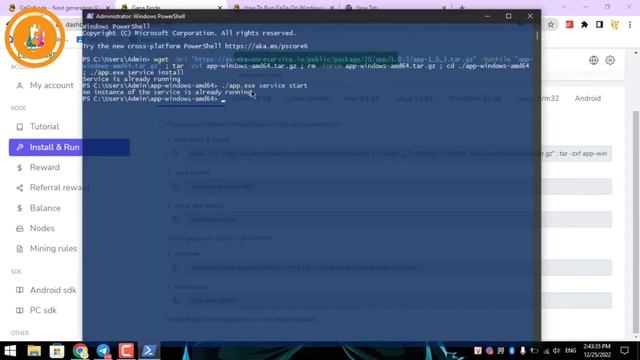Click the Nodes icon in sidebar
Image resolution: width=640 pixels, height=360 pixels.
(x=20, y=229)
